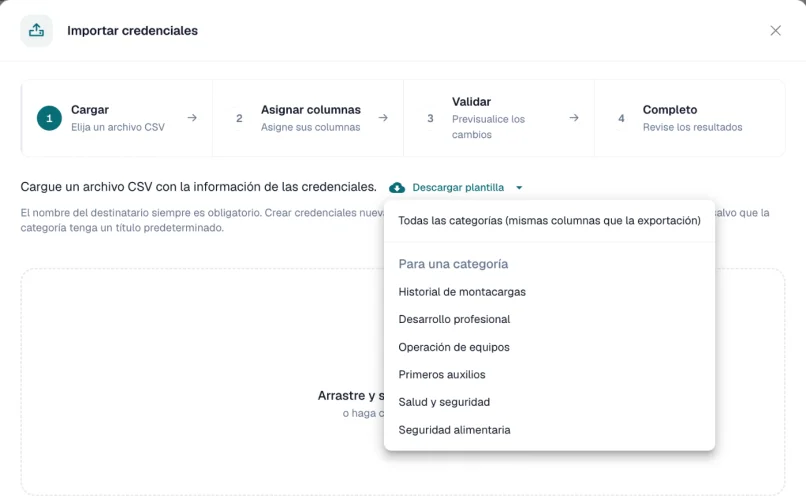Choose Primeros auxilios template
Viewport: 806px width, 498px height.
click(x=549, y=374)
